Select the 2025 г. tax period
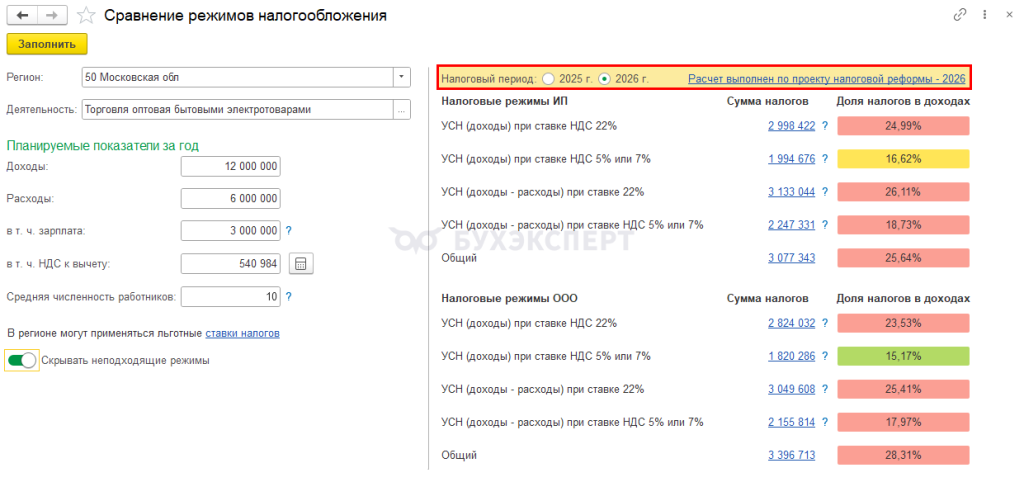 [x=547, y=78]
